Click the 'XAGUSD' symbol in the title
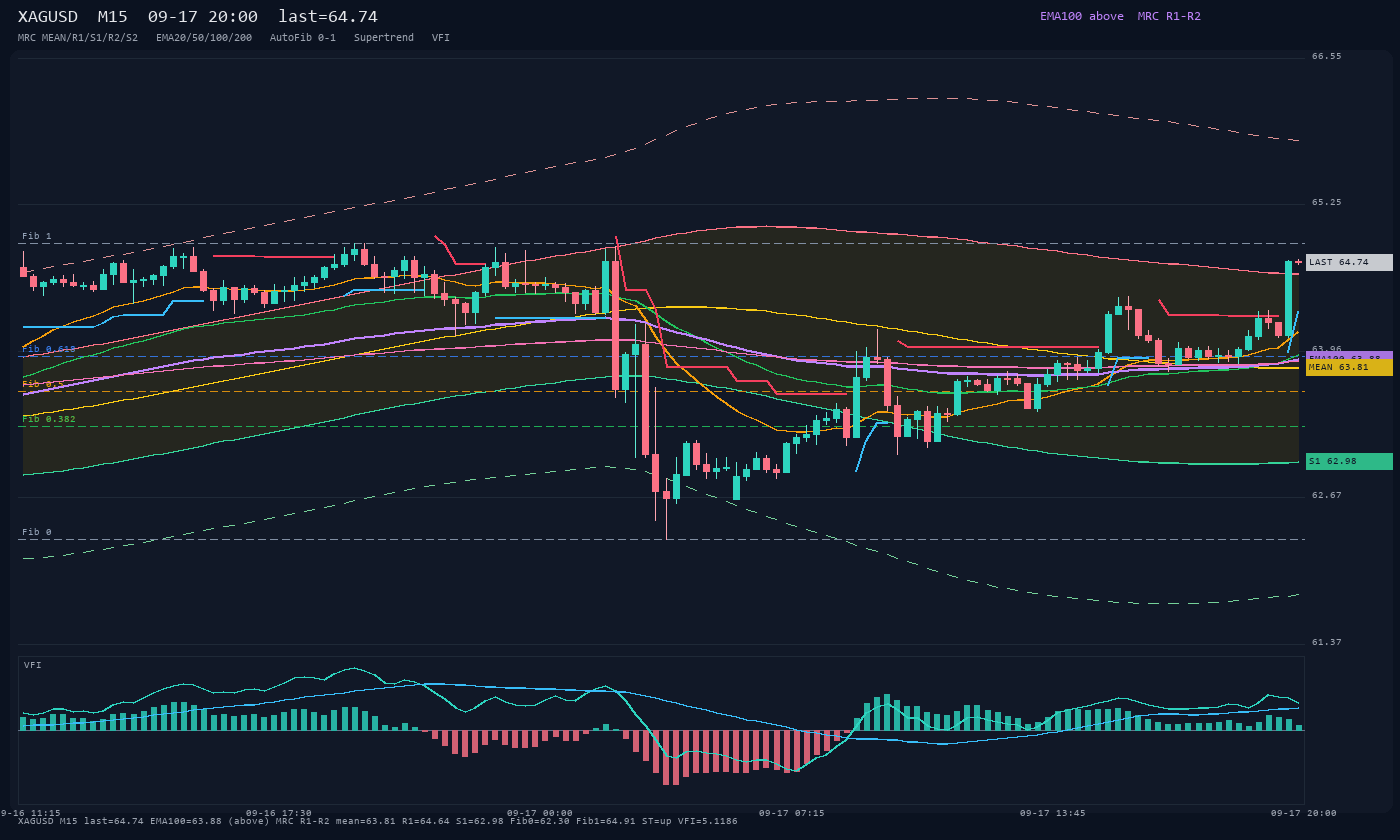Viewport: 1400px width, 840px height. click(x=48, y=17)
